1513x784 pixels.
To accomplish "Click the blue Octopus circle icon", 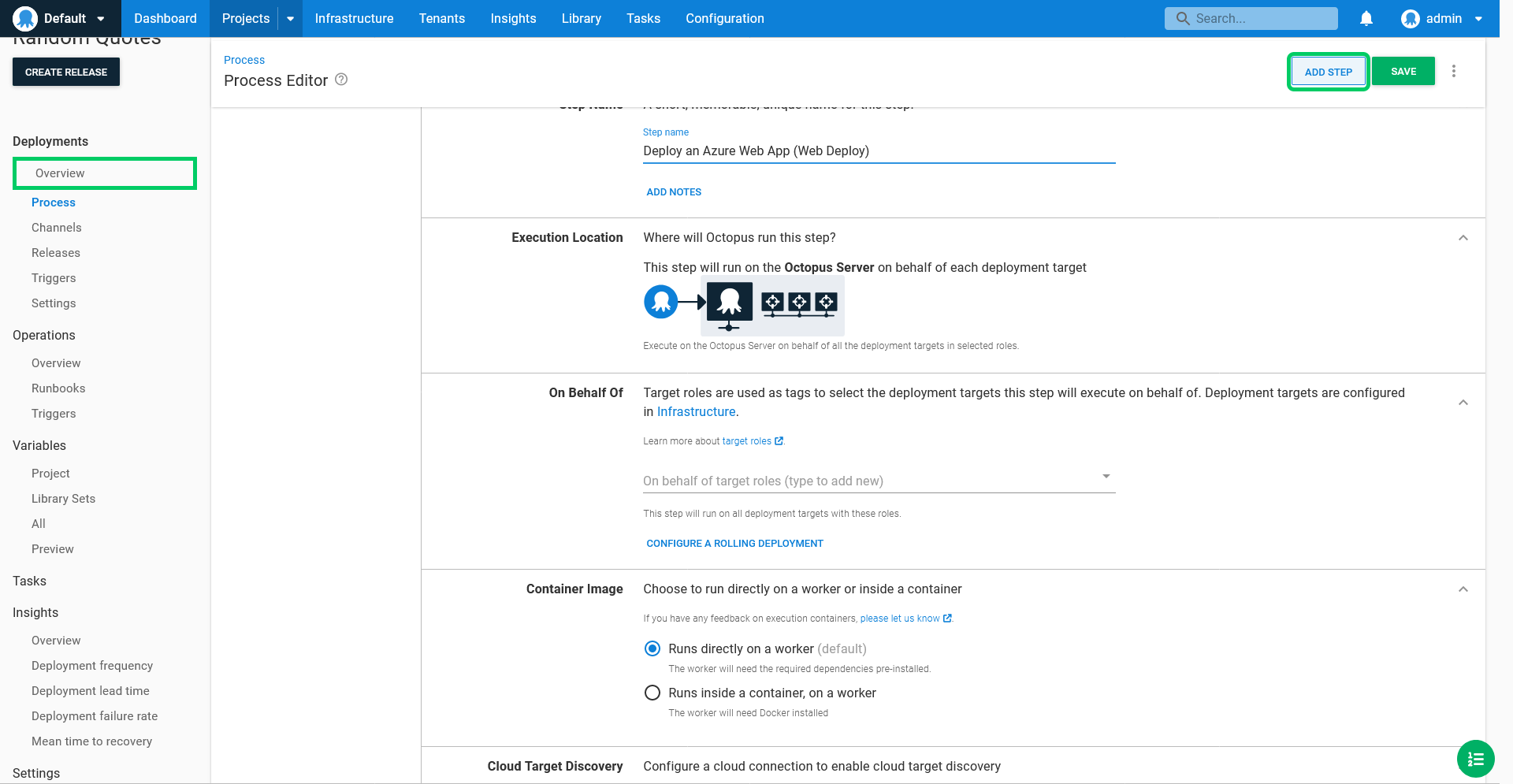I will (x=660, y=302).
